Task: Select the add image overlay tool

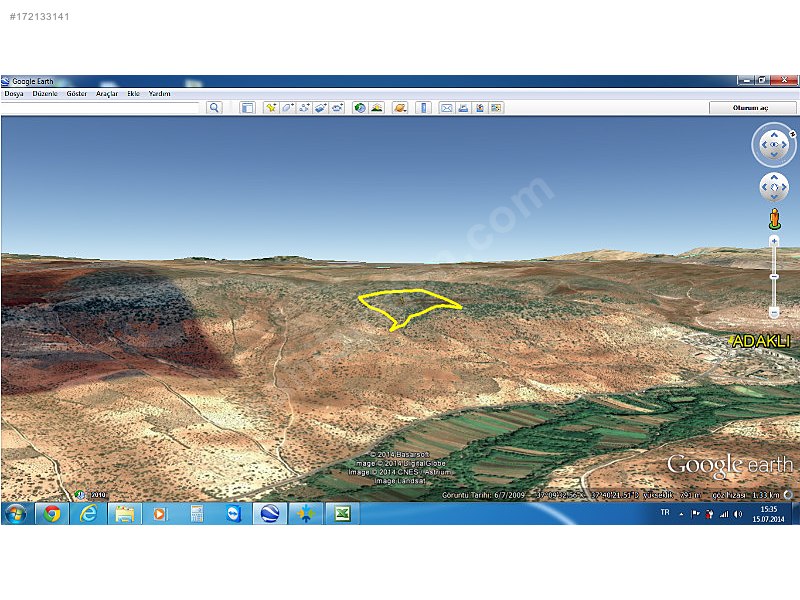Action: (x=320, y=108)
